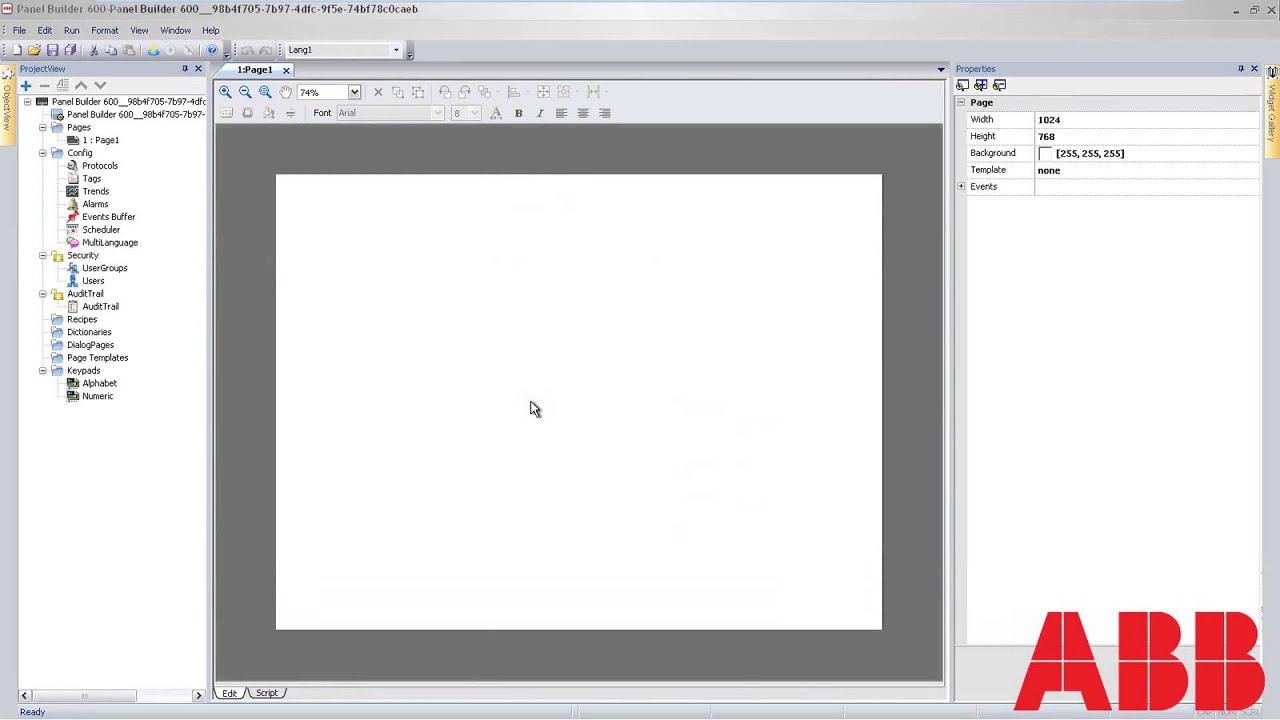The height and width of the screenshot is (720, 1280).
Task: Click the blue plus Add icon in ProjectView
Action: pyautogui.click(x=26, y=86)
